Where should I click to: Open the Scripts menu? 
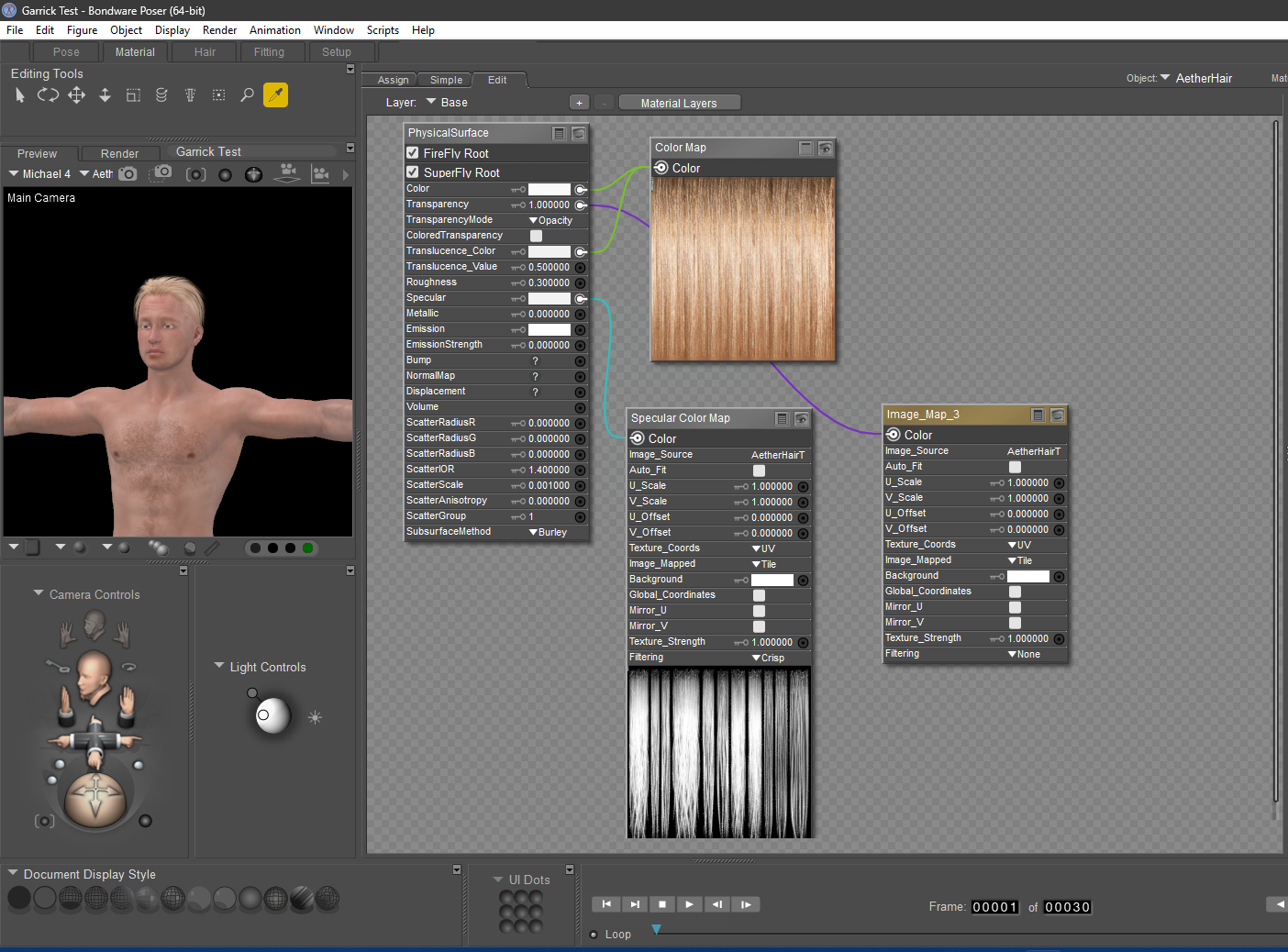click(383, 30)
